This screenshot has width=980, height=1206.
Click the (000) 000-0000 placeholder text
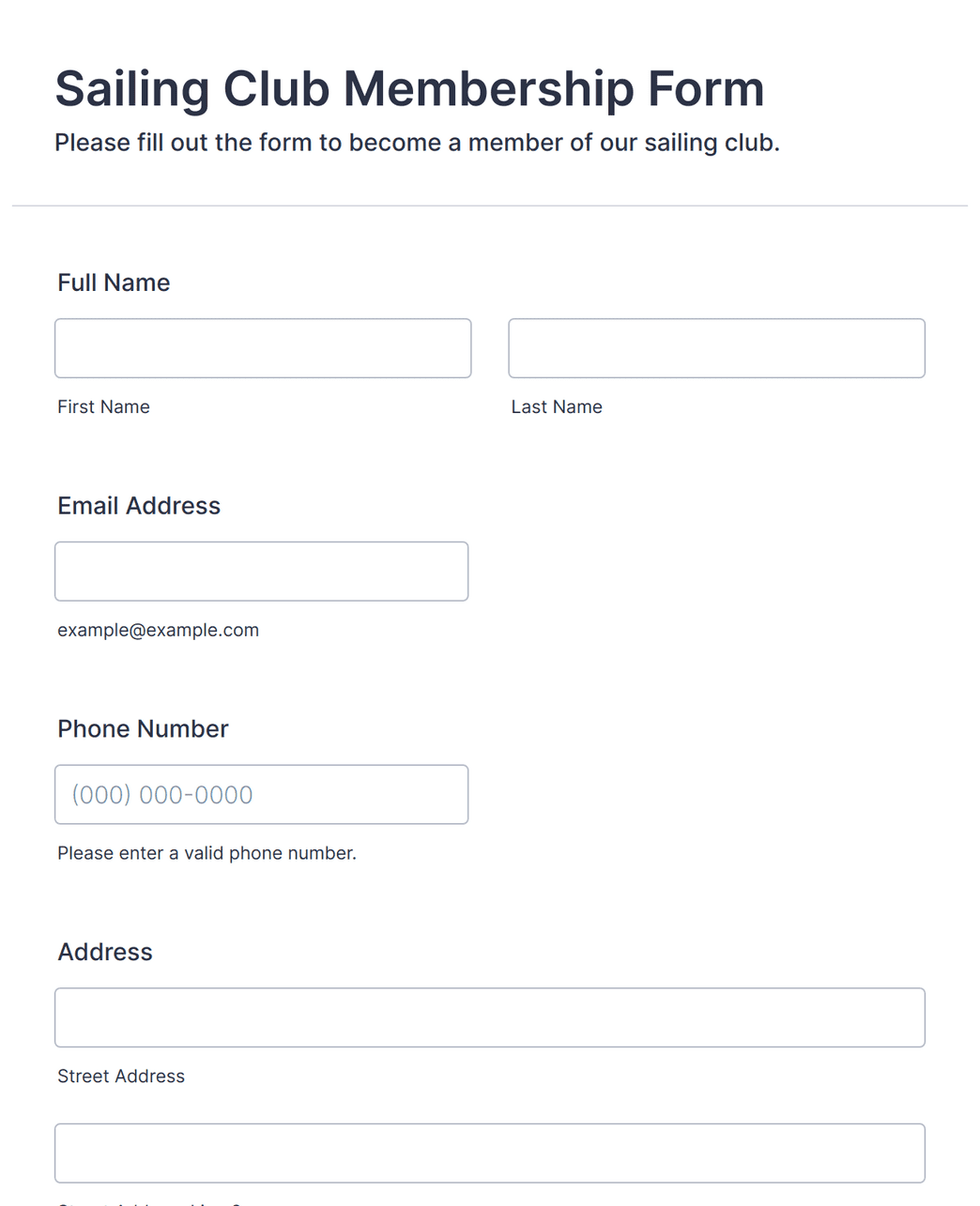coord(162,795)
